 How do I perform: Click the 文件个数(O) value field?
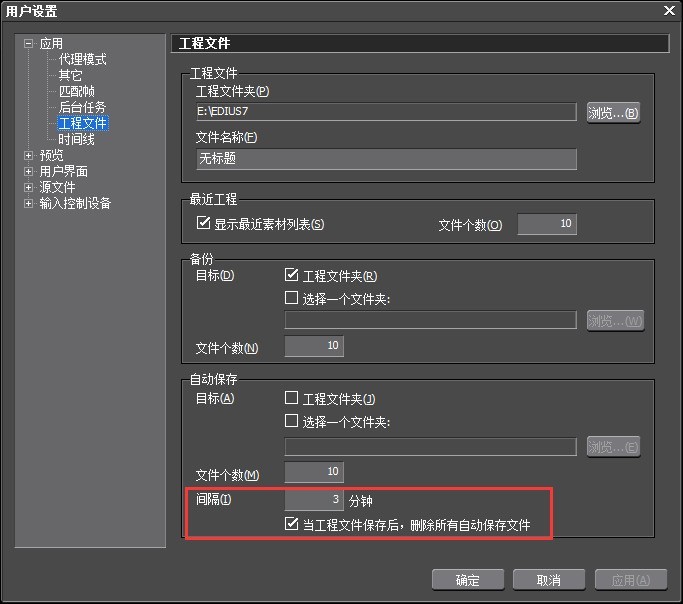[x=547, y=224]
